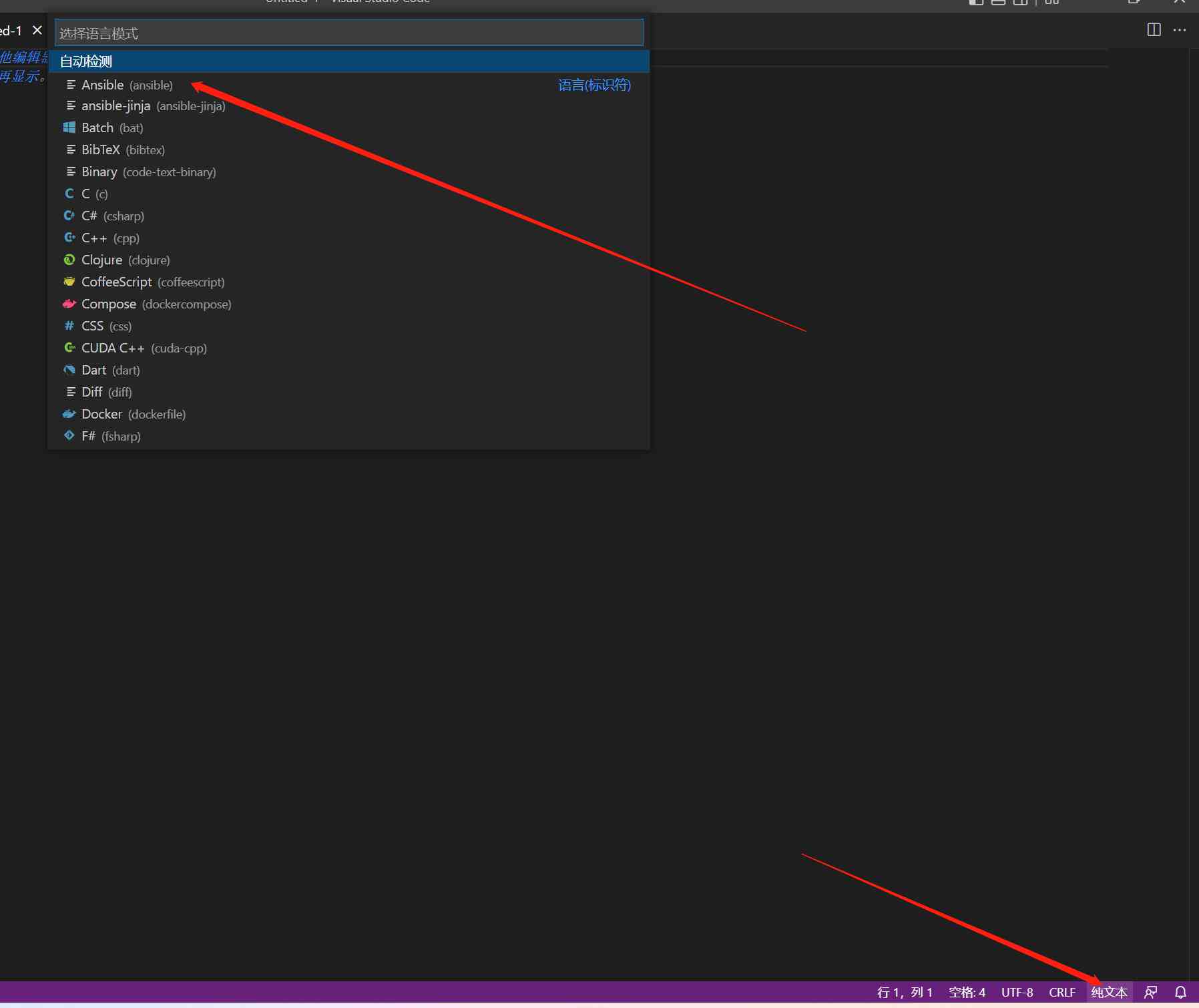Click the Dart language icon
The height and width of the screenshot is (1008, 1199).
point(69,370)
